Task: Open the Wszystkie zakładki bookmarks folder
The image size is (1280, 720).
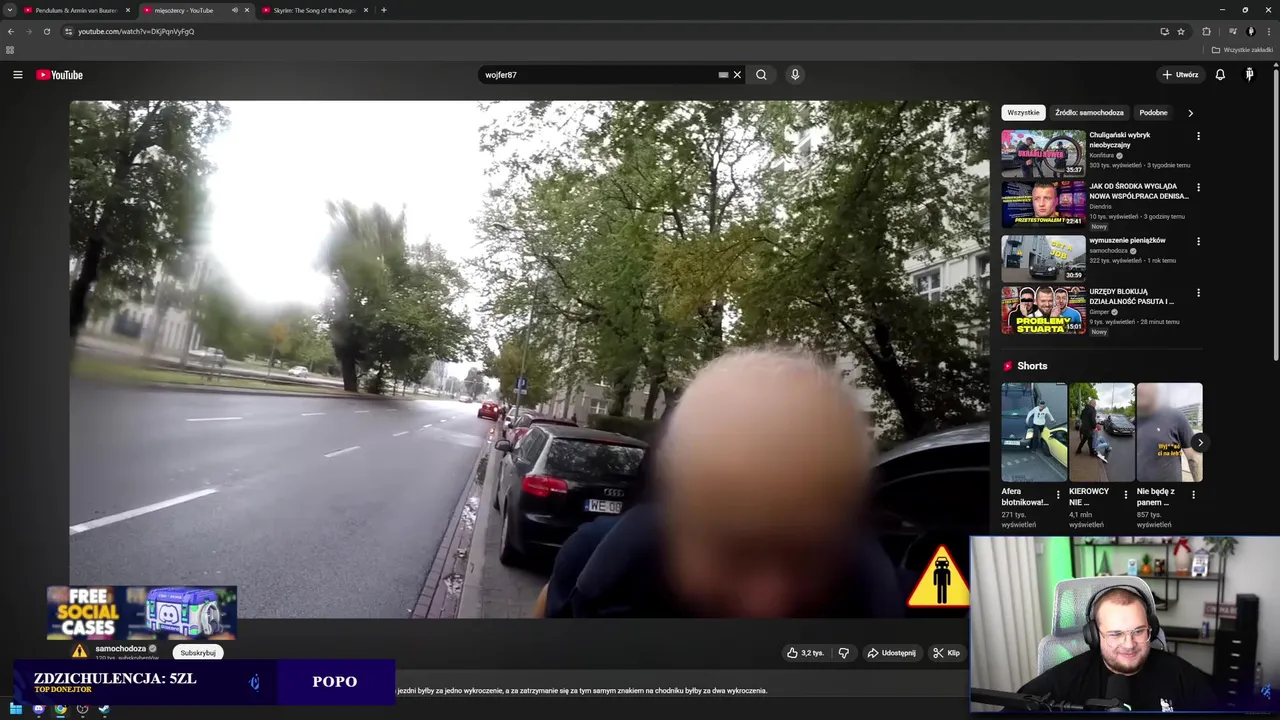Action: [x=1242, y=50]
